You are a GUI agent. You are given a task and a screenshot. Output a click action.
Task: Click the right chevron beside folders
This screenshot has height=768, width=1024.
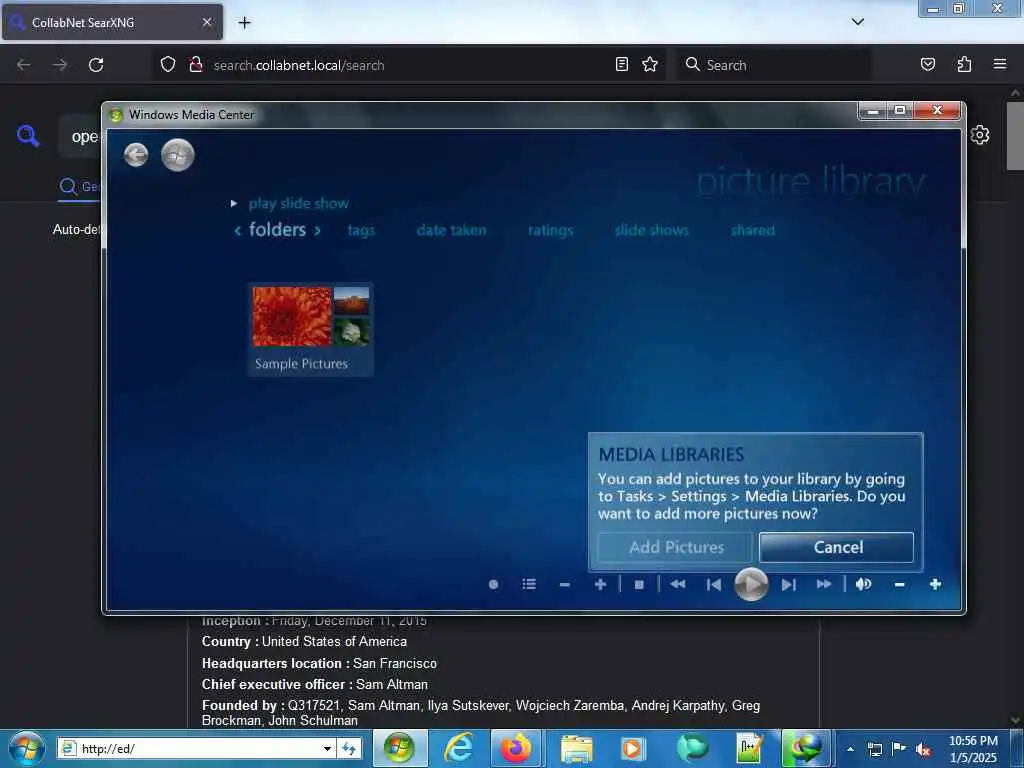pyautogui.click(x=317, y=231)
